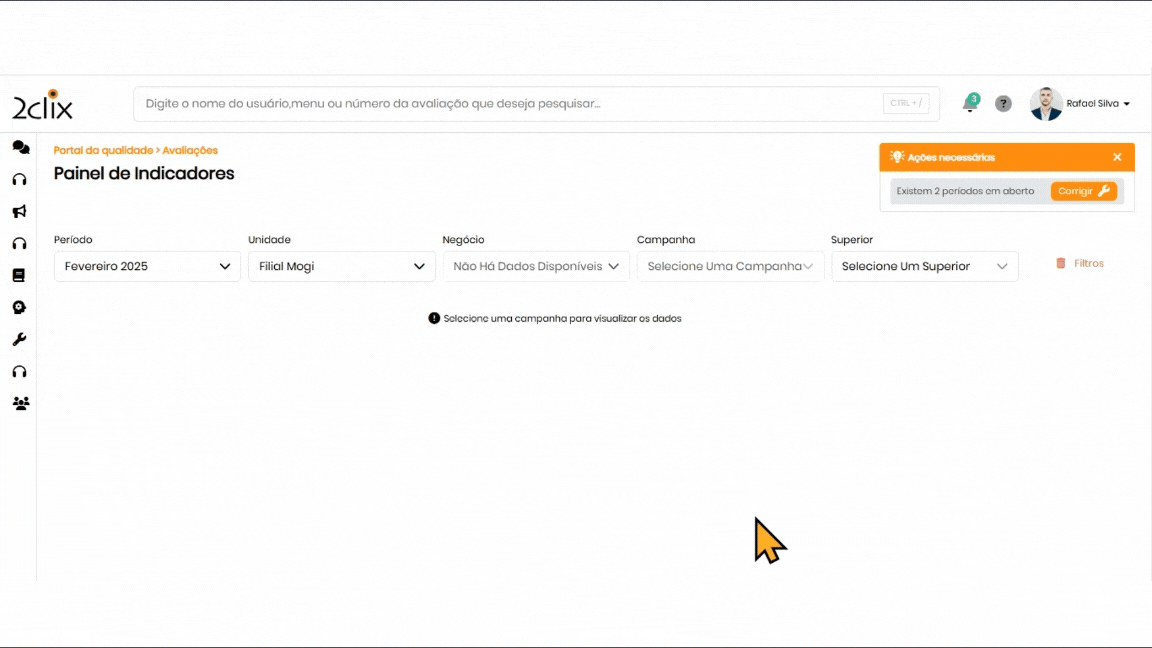Expand the Período dropdown showing Fevereiro 2025

click(x=147, y=267)
